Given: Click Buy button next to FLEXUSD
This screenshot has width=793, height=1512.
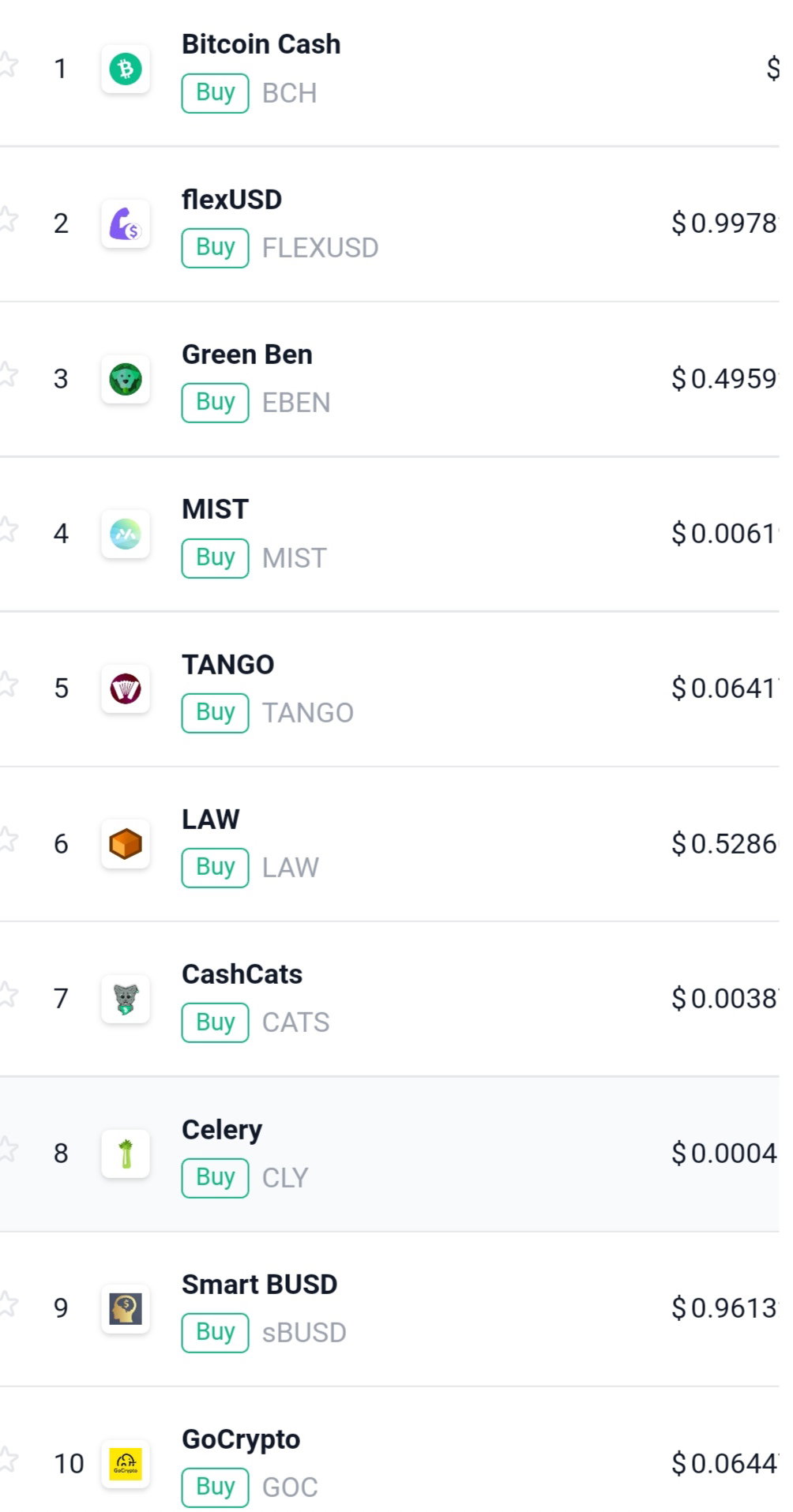Looking at the screenshot, I should pyautogui.click(x=215, y=248).
